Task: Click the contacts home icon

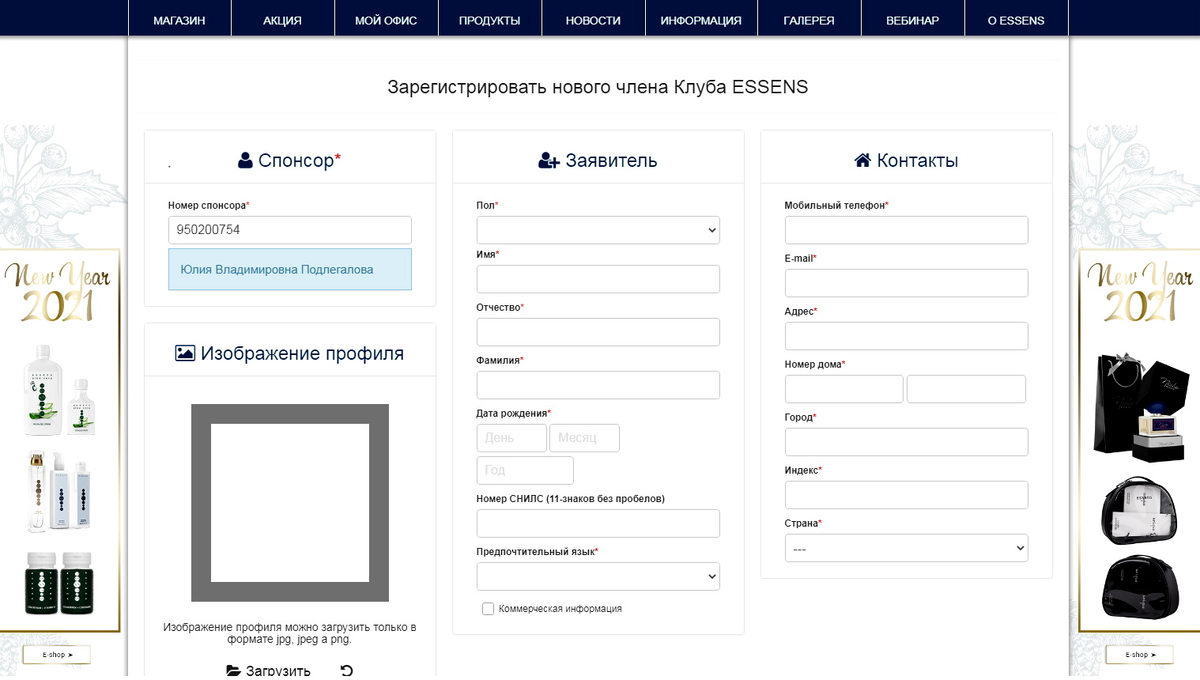Action: [x=862, y=160]
